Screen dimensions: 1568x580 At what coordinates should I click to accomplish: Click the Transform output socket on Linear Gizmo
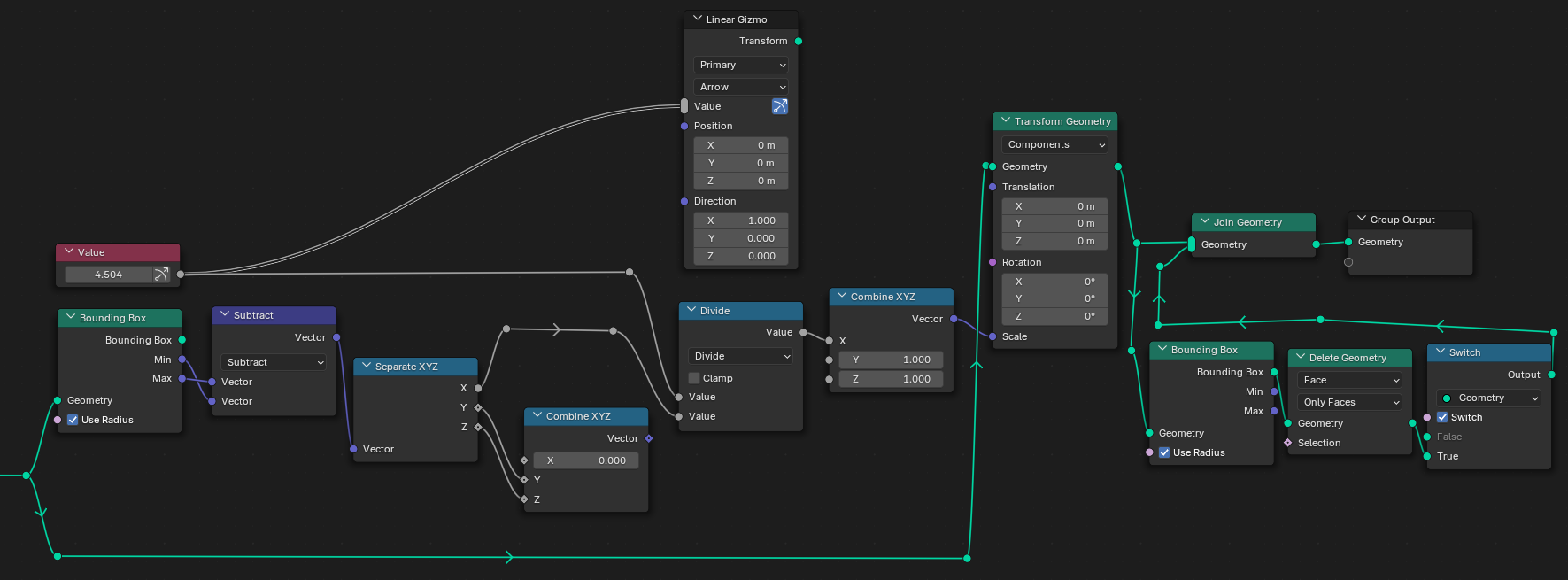pyautogui.click(x=799, y=42)
